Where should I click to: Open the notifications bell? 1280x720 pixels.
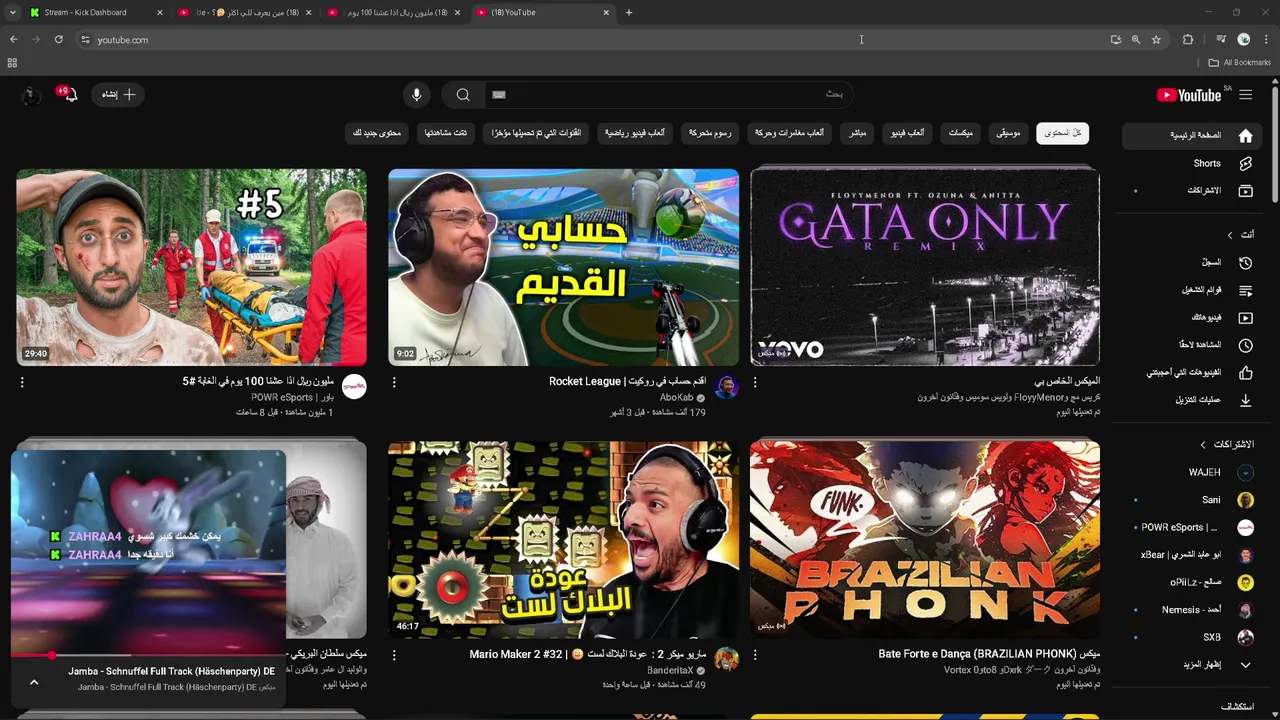point(69,95)
